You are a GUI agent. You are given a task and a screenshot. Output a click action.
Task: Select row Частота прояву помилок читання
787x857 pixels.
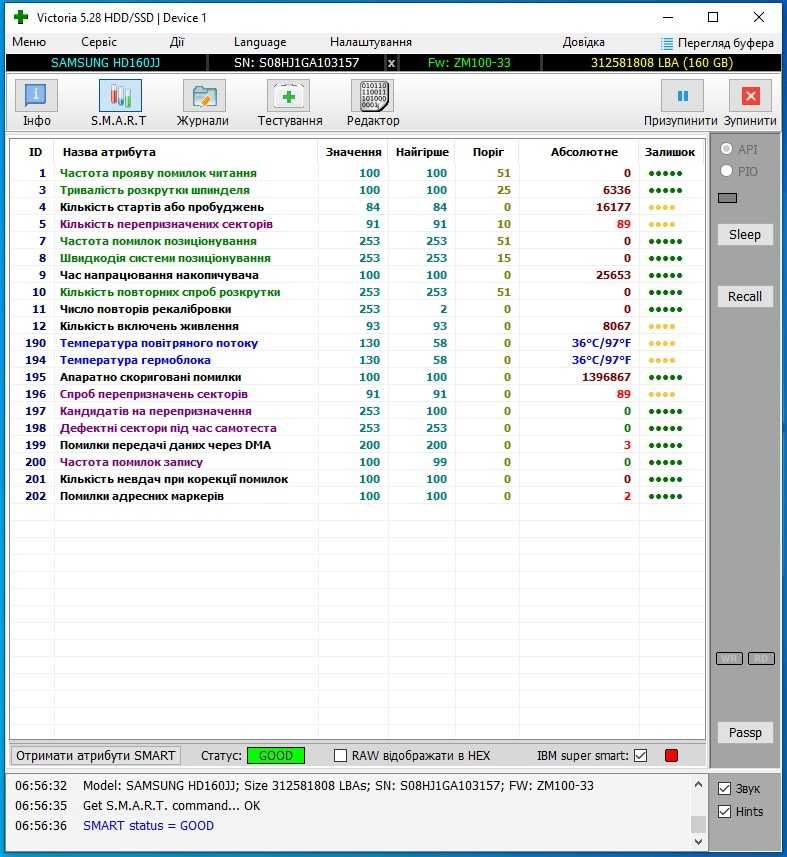click(357, 173)
